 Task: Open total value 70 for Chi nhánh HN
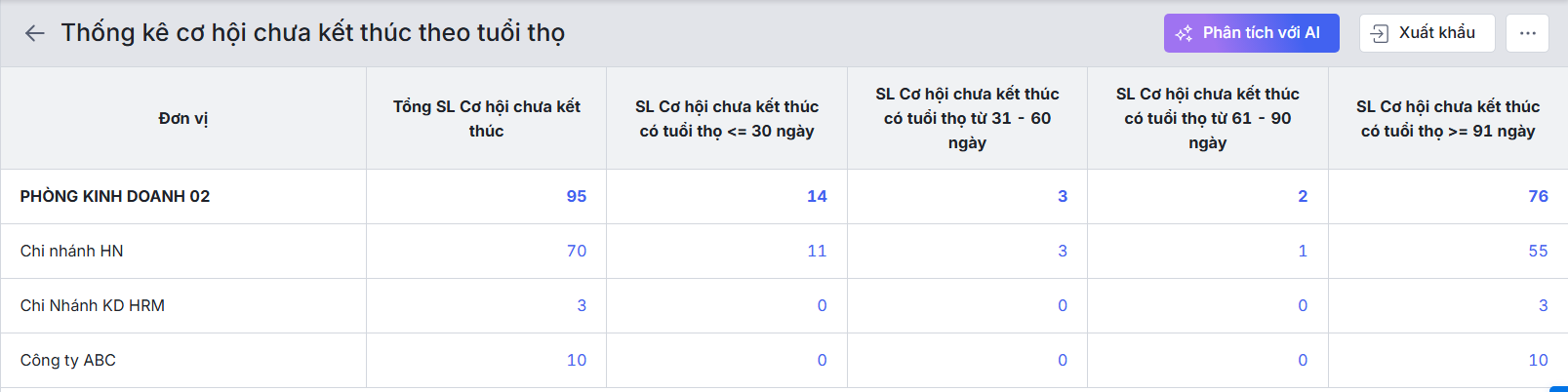tap(577, 252)
